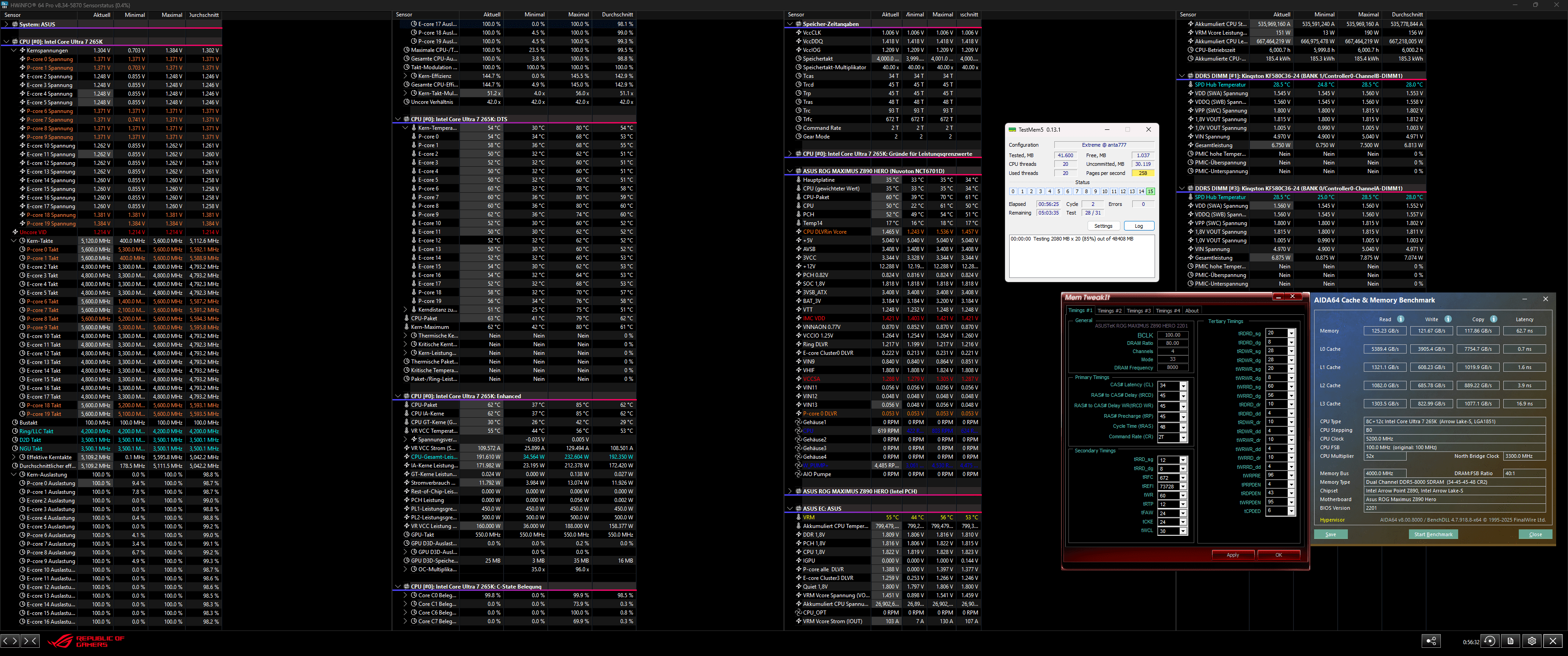Open the tRDRD_sg dropdown in Tertiary Timings

click(x=1291, y=333)
